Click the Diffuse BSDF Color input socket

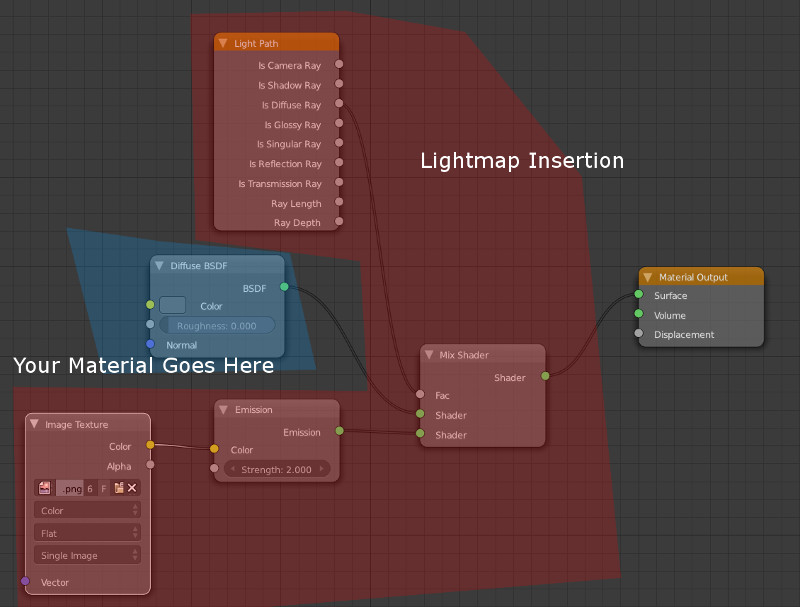pyautogui.click(x=150, y=305)
